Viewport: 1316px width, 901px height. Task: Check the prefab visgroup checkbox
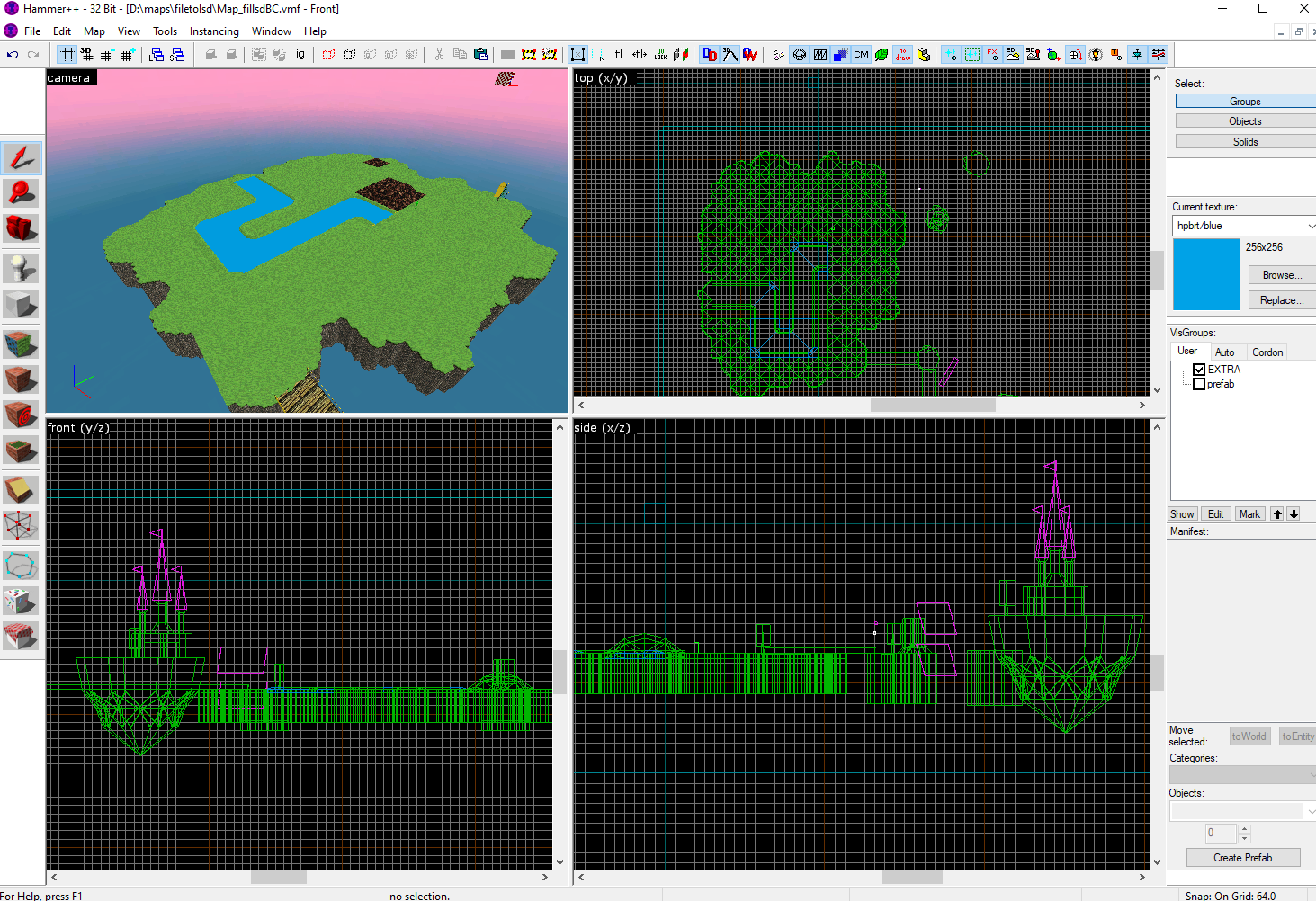[1199, 384]
